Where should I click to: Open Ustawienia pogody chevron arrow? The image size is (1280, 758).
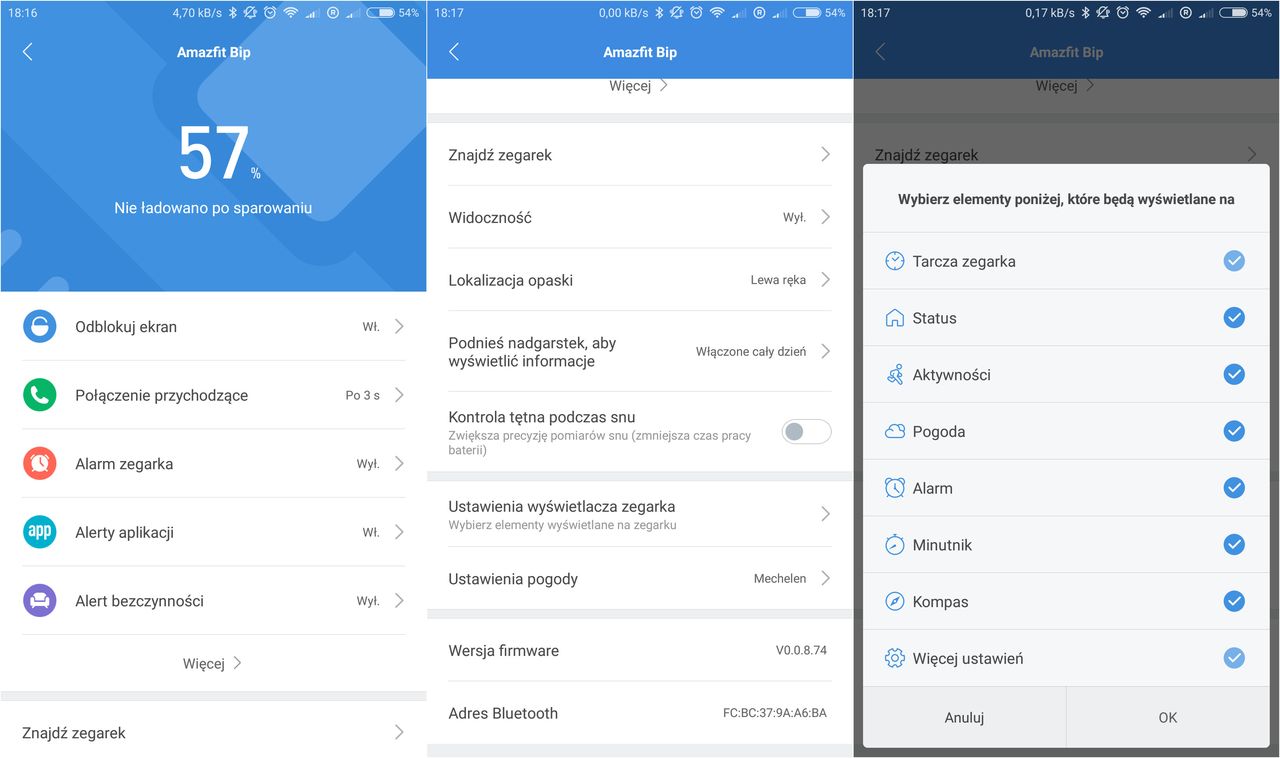click(x=825, y=578)
